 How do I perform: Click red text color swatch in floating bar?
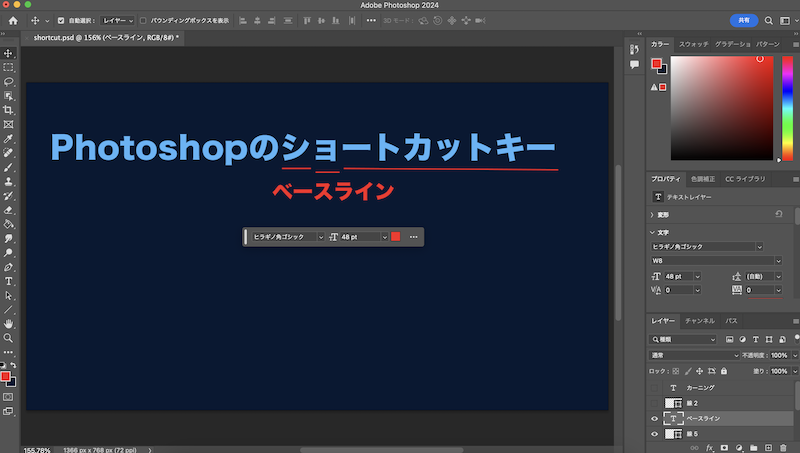(395, 237)
